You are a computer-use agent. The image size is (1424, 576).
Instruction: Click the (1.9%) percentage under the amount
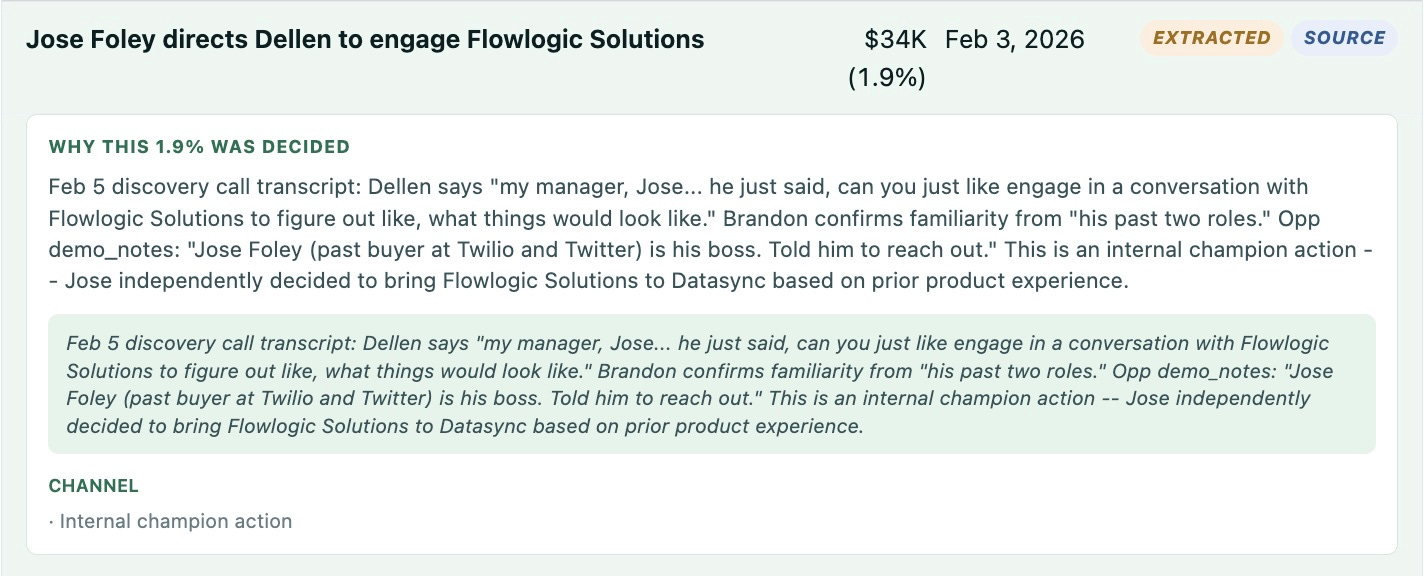coord(886,78)
